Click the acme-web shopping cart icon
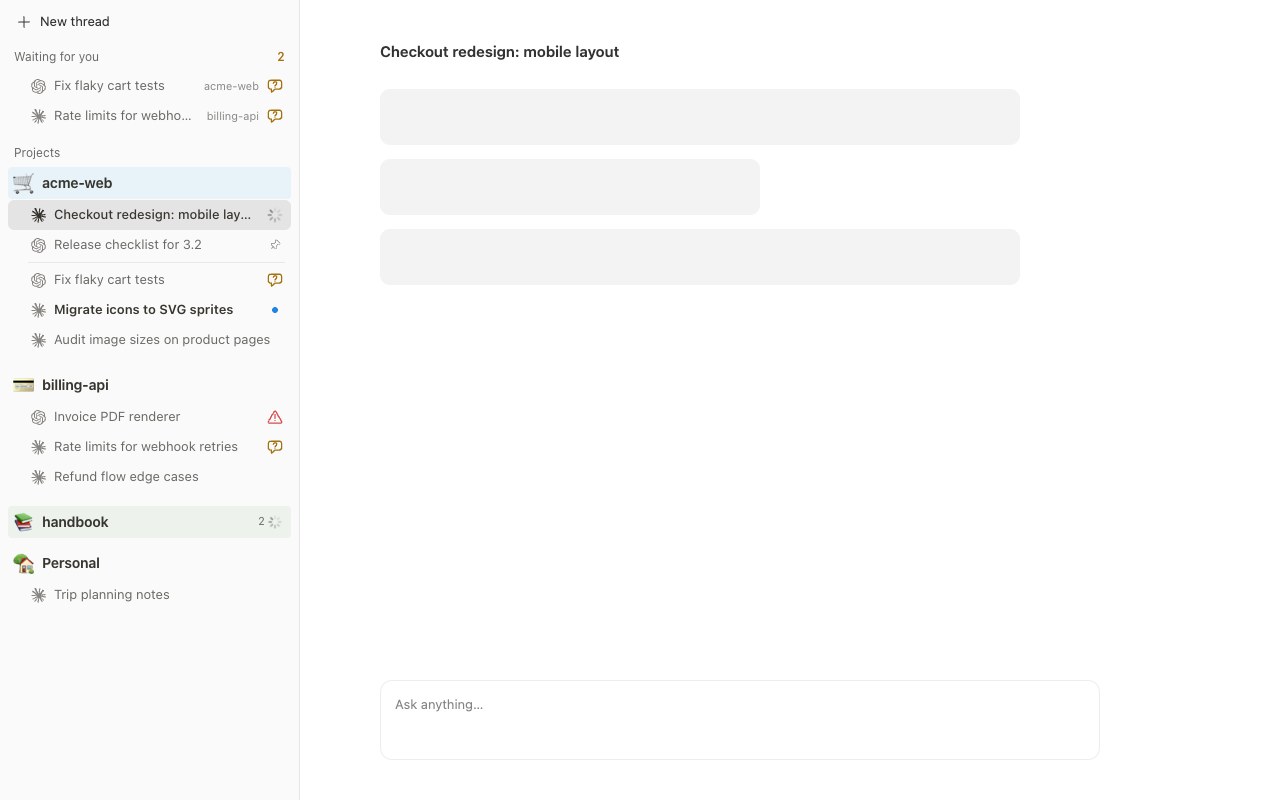Image resolution: width=1280 pixels, height=800 pixels. tap(24, 183)
